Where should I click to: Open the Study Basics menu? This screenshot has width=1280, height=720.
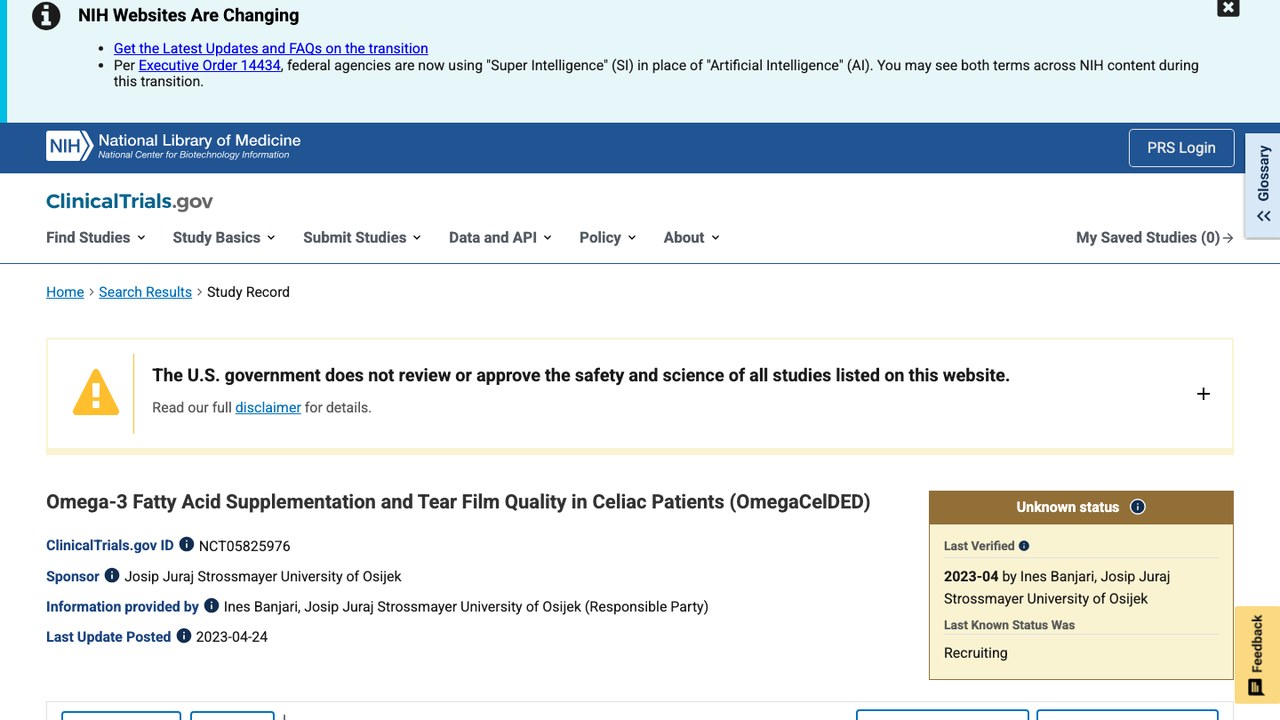[x=224, y=237]
